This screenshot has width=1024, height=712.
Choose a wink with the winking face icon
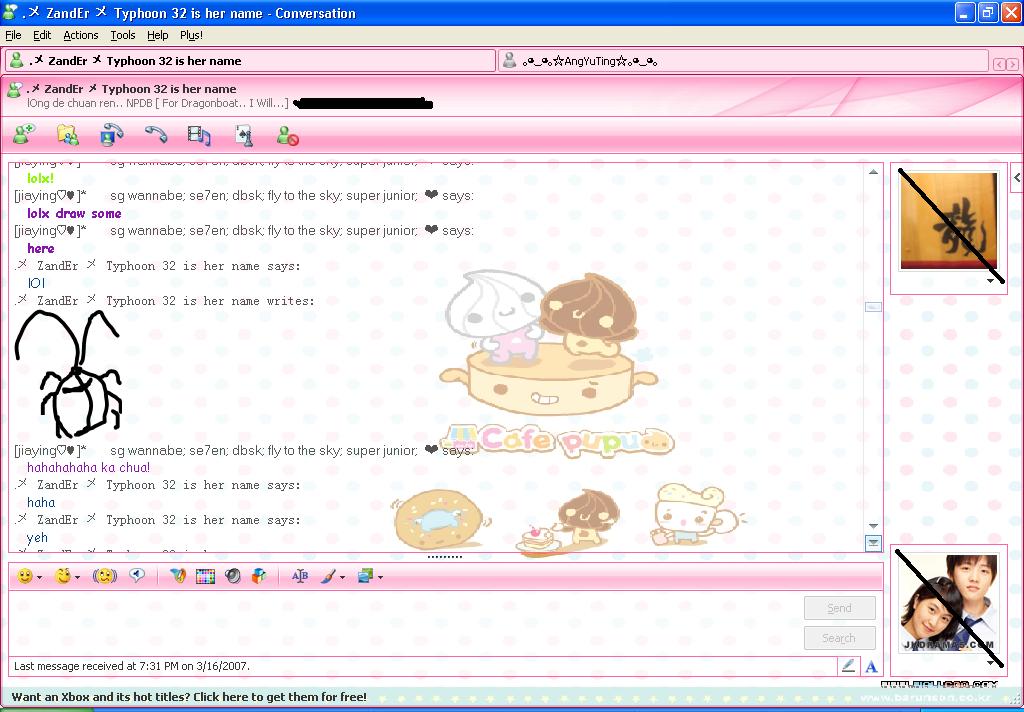click(x=63, y=576)
